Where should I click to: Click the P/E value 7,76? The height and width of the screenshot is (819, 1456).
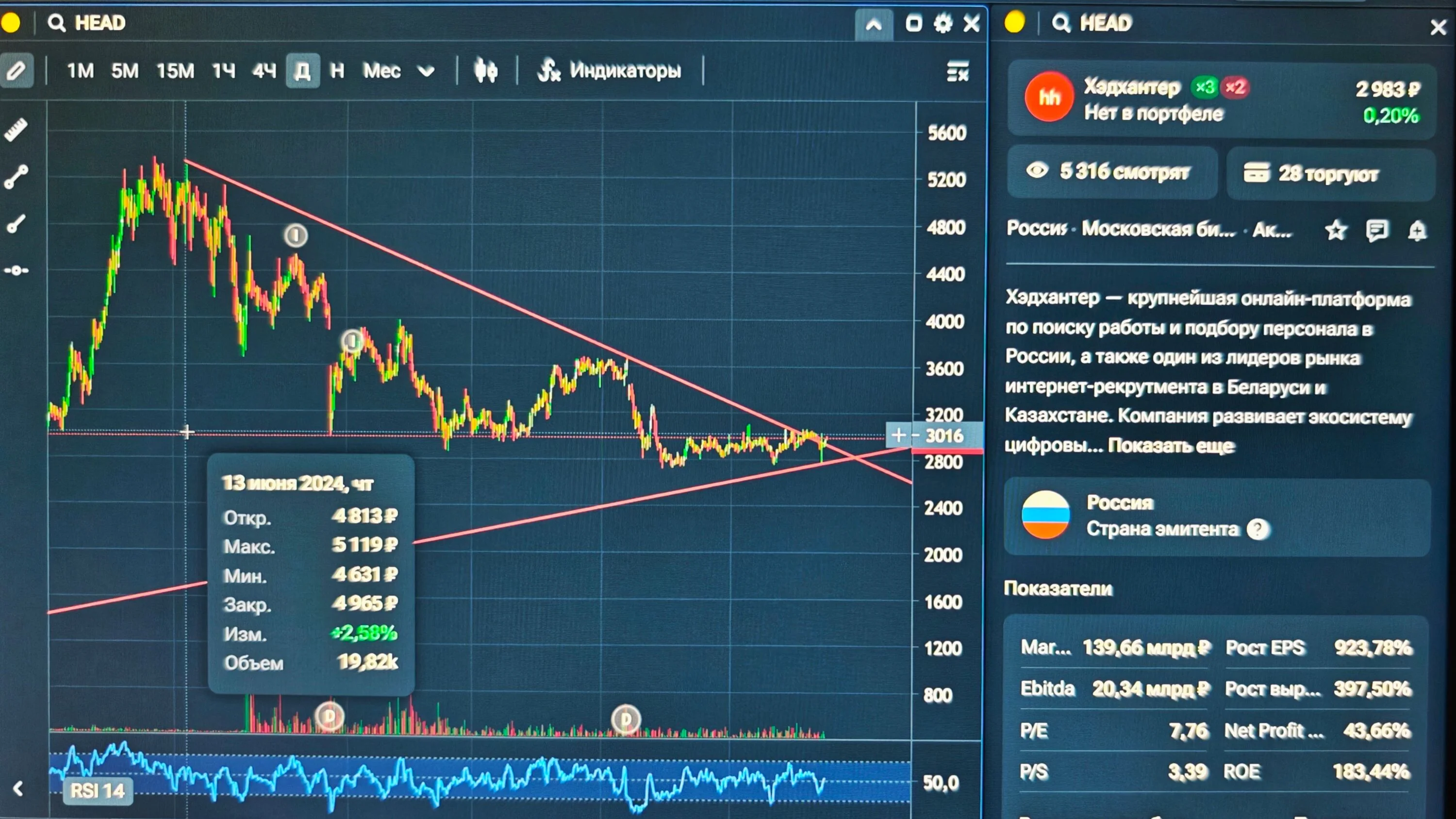coord(1189,732)
